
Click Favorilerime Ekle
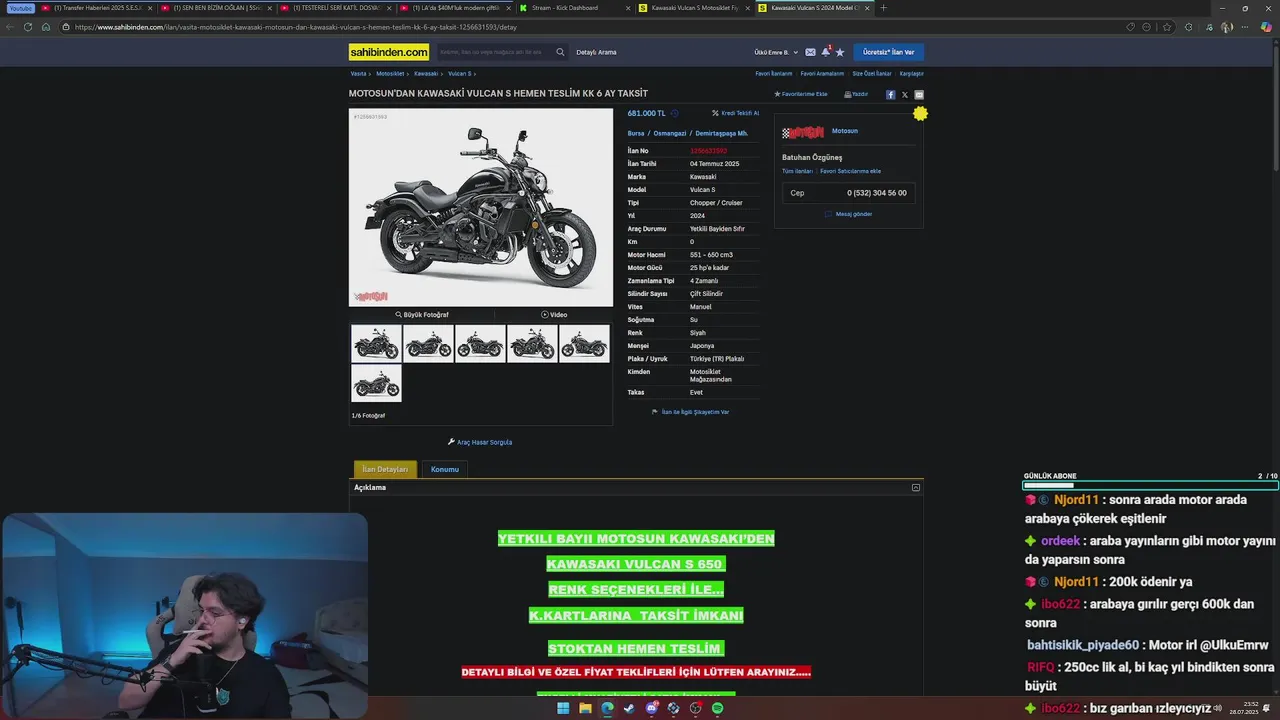coord(801,94)
